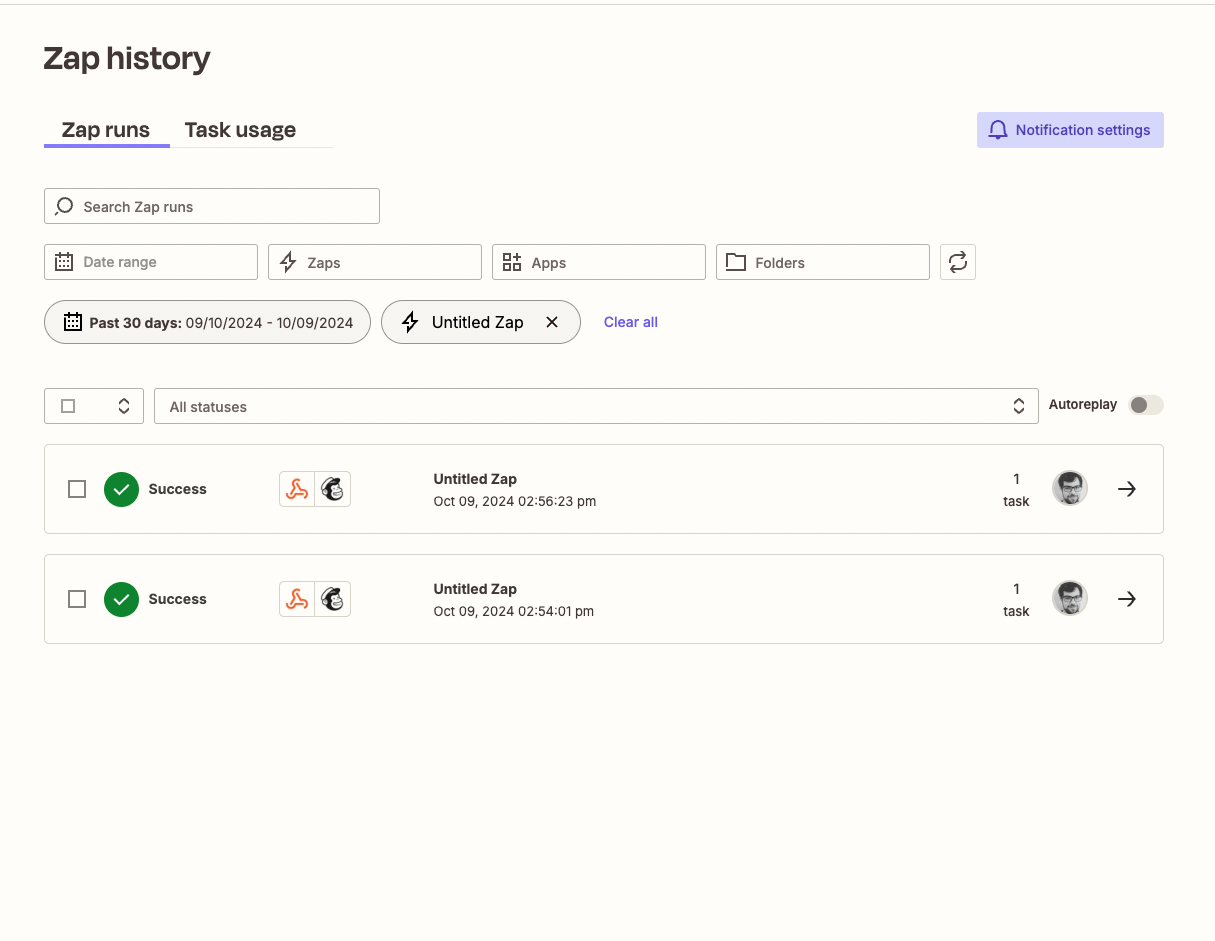
Task: Open the bulk-select dropdown arrows
Action: click(123, 405)
